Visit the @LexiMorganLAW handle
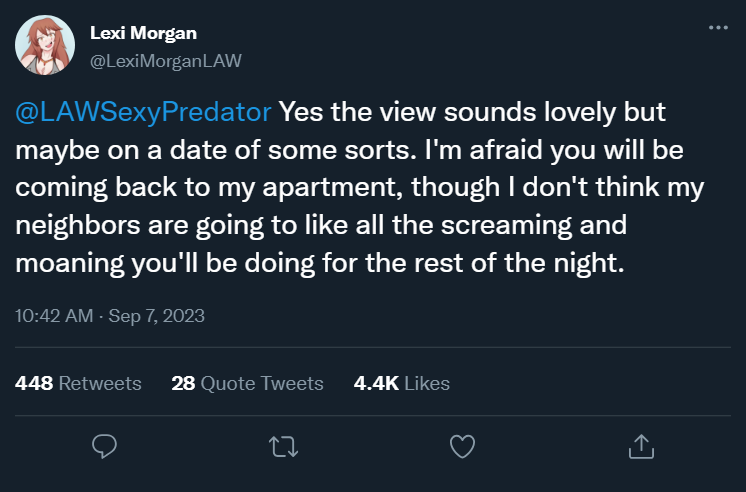Viewport: 746px width, 492px height. click(x=166, y=60)
